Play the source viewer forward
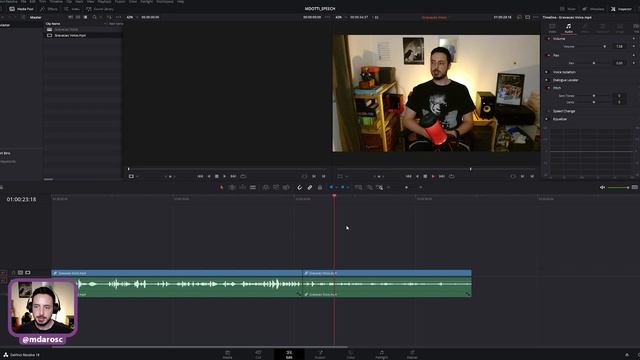Screen dimensions: 640x360 click(224, 176)
